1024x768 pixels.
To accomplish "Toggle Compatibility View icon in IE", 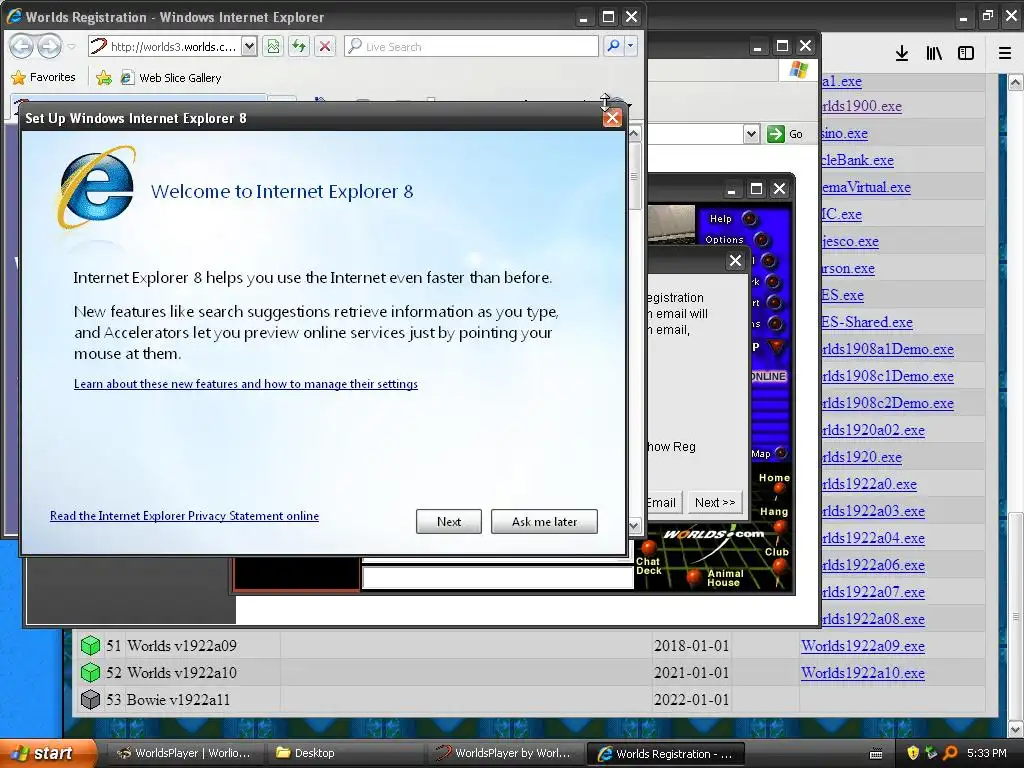I will [273, 46].
